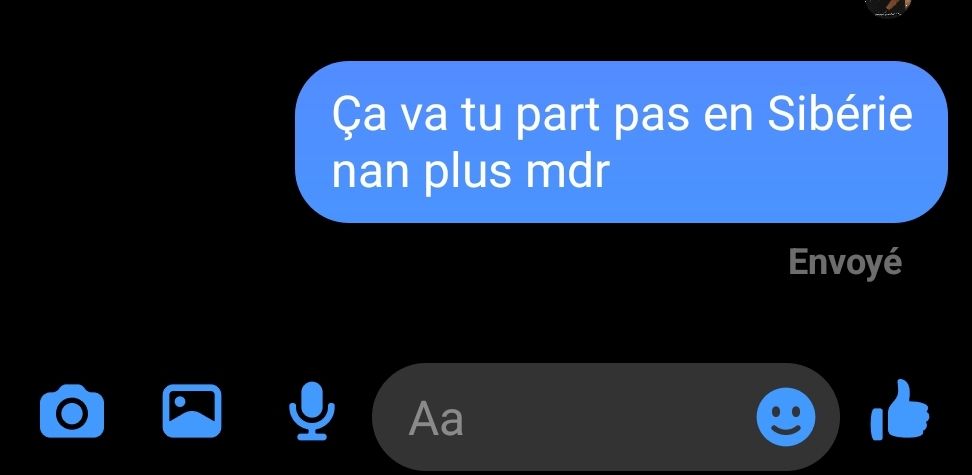Choose the image attachment icon

[192, 411]
